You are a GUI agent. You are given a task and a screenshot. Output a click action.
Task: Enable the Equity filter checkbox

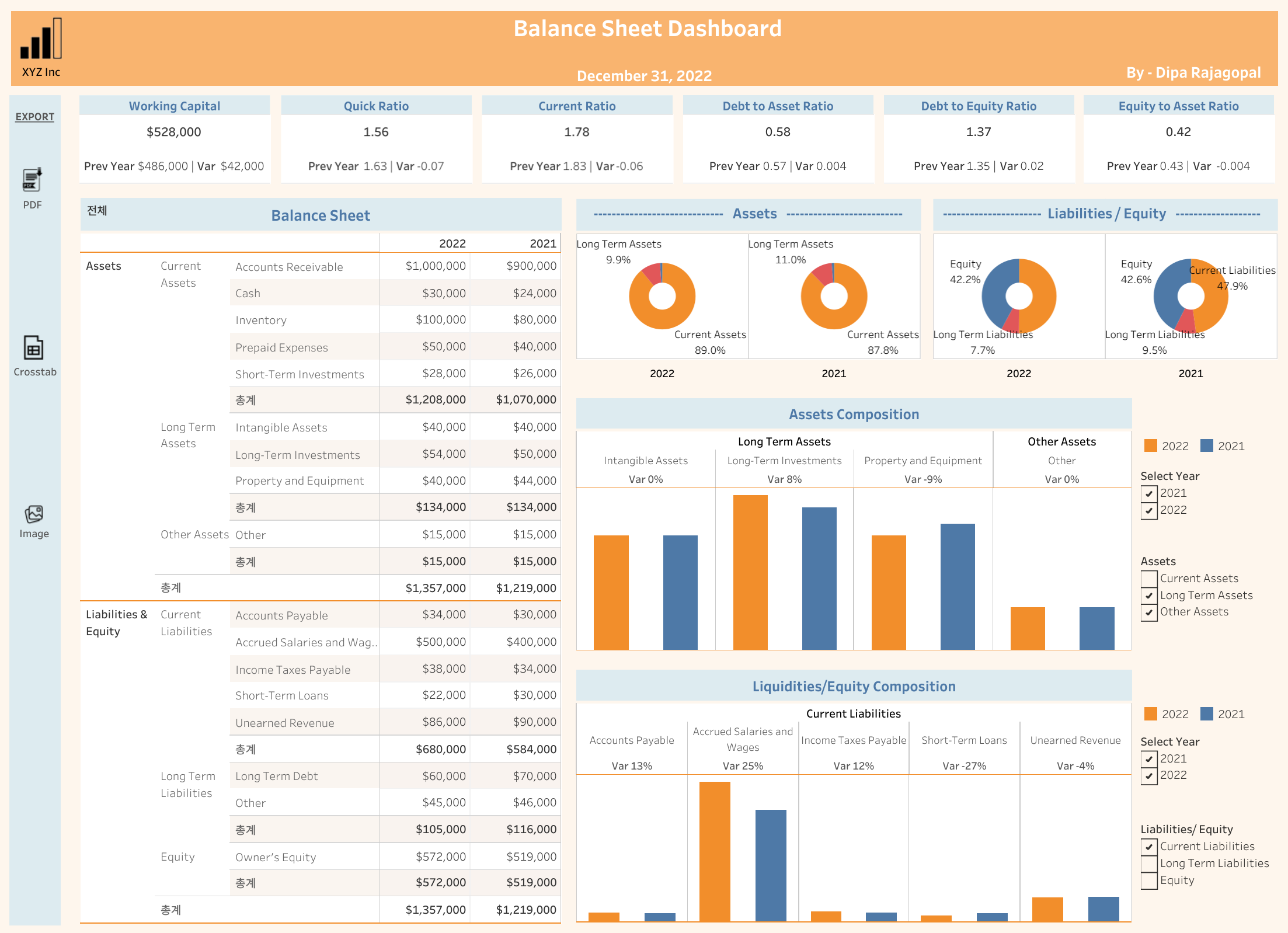point(1149,880)
